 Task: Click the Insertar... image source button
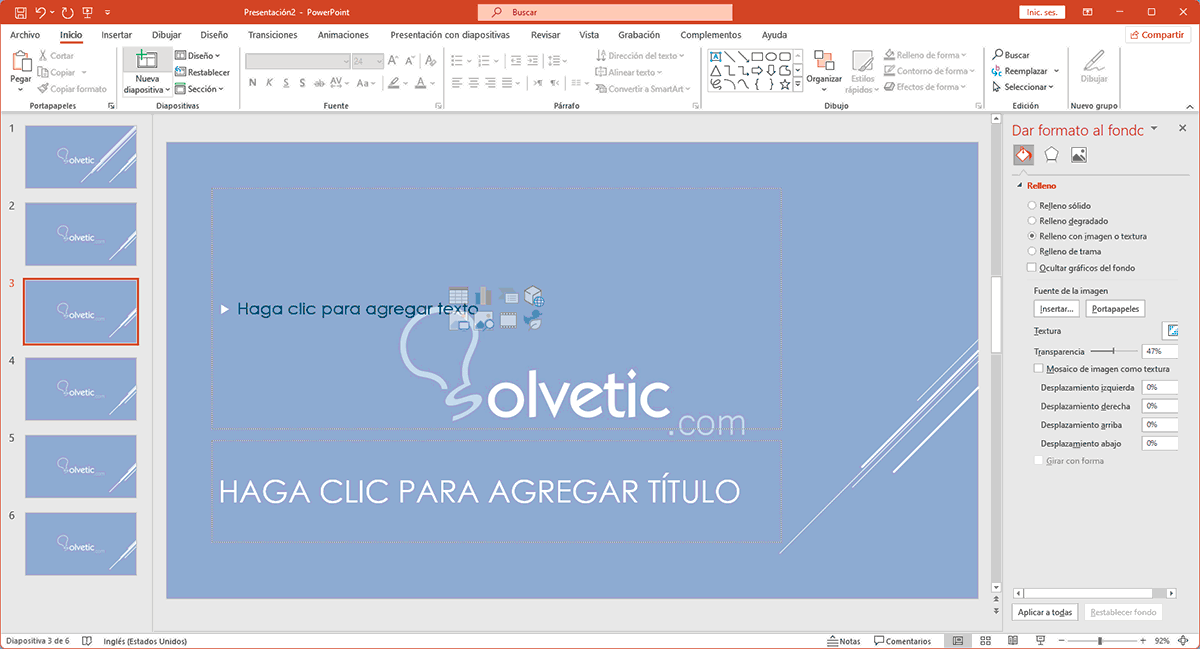1056,309
